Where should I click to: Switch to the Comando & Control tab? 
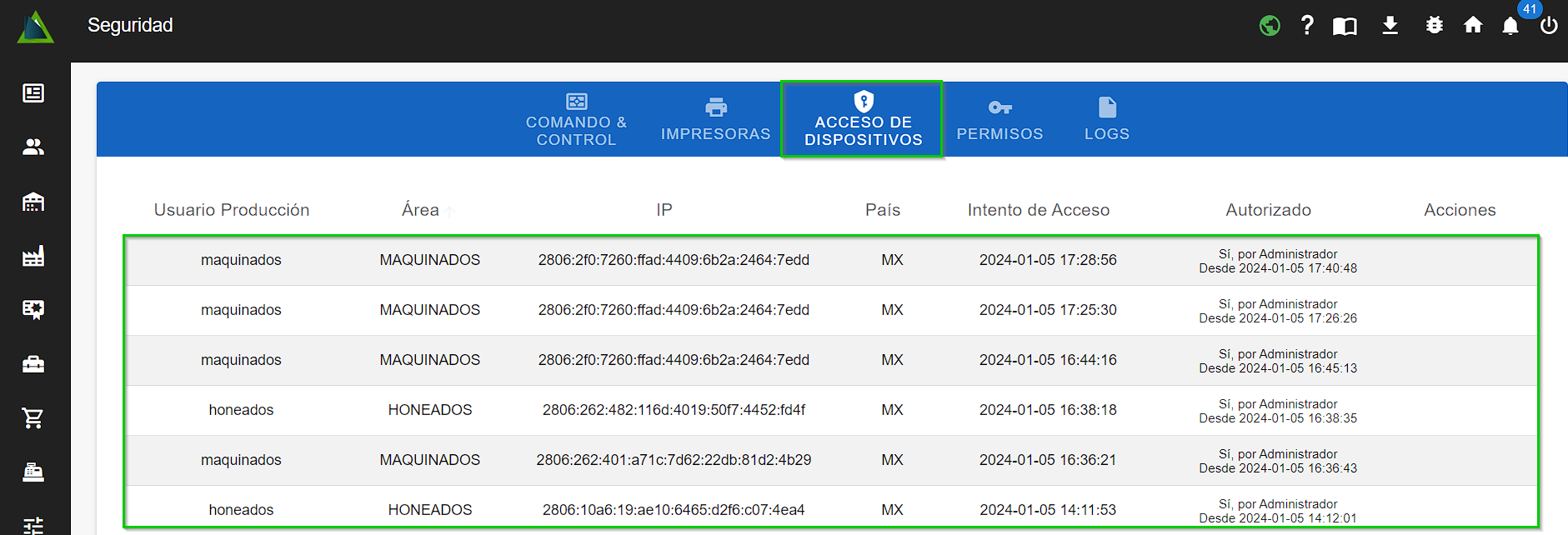(x=576, y=120)
